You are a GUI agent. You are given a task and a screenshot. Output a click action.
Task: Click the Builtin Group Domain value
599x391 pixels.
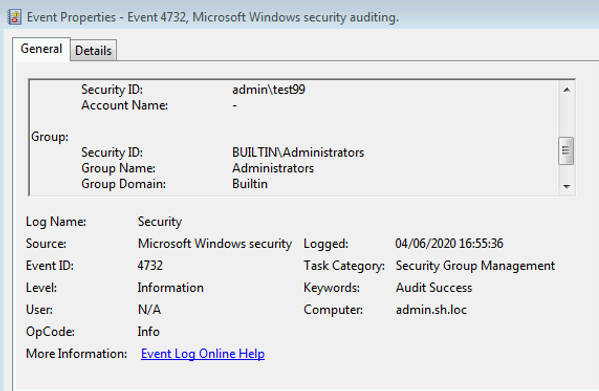pyautogui.click(x=250, y=184)
